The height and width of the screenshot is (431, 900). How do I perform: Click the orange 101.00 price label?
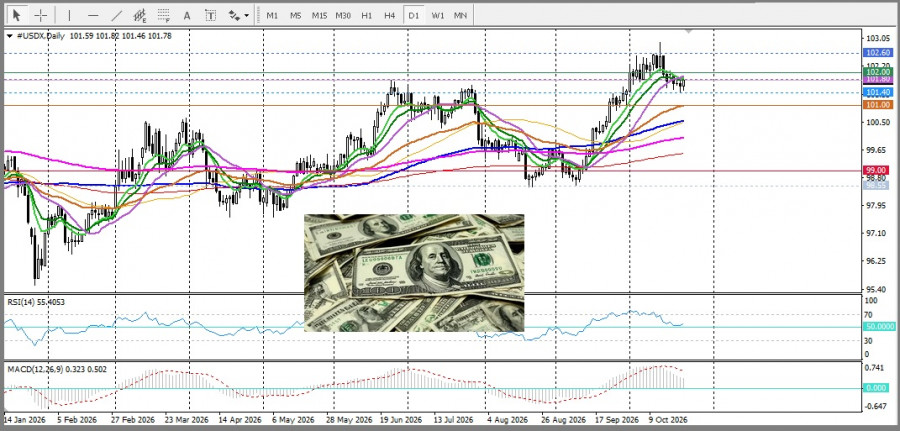[878, 105]
